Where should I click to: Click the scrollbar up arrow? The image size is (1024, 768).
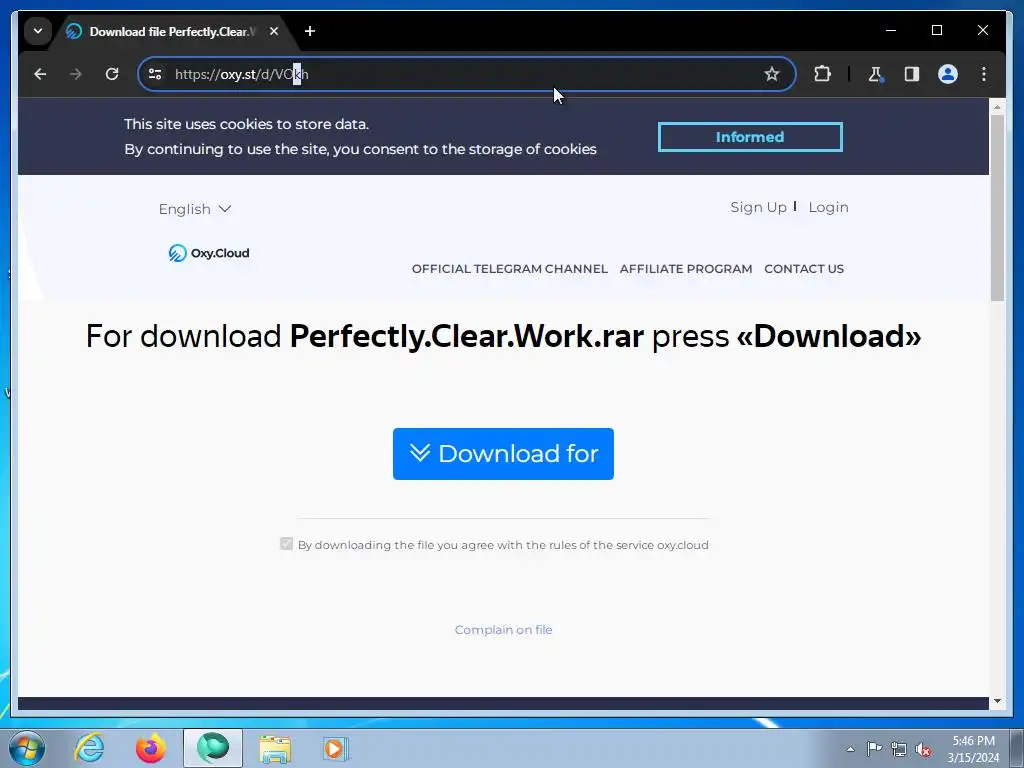997,106
